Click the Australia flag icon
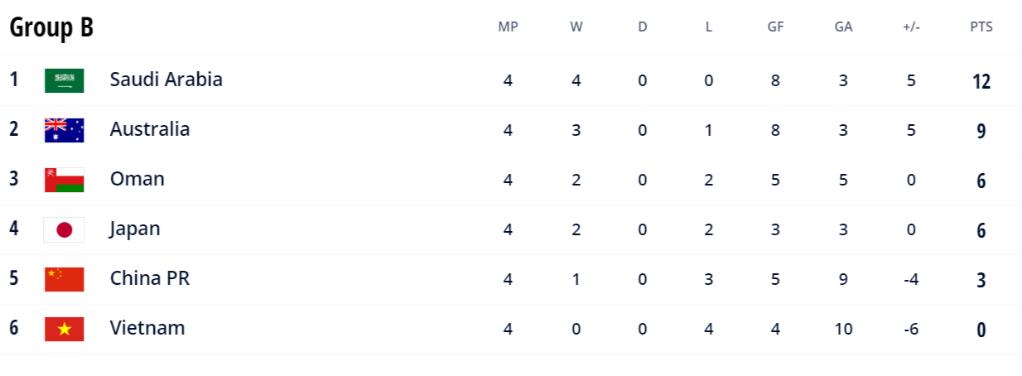Viewport: 1022px width, 376px height. point(64,130)
